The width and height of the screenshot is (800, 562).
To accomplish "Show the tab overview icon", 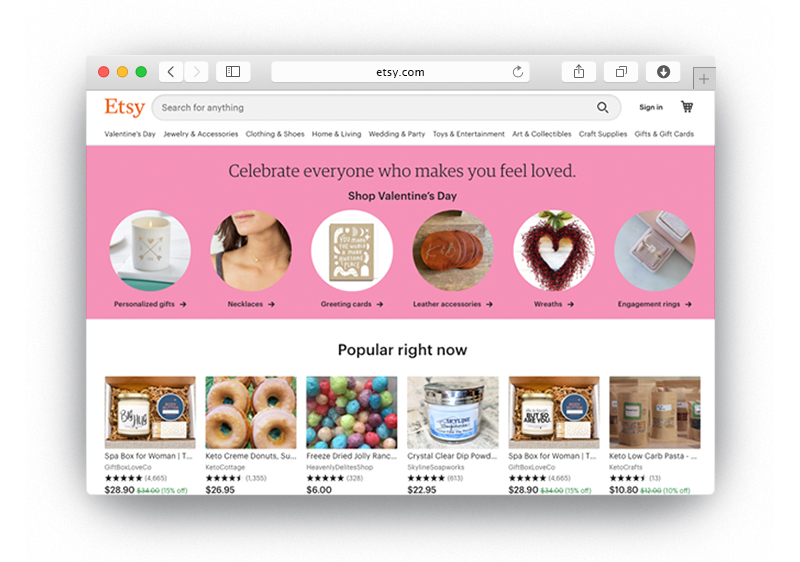I will click(x=621, y=72).
